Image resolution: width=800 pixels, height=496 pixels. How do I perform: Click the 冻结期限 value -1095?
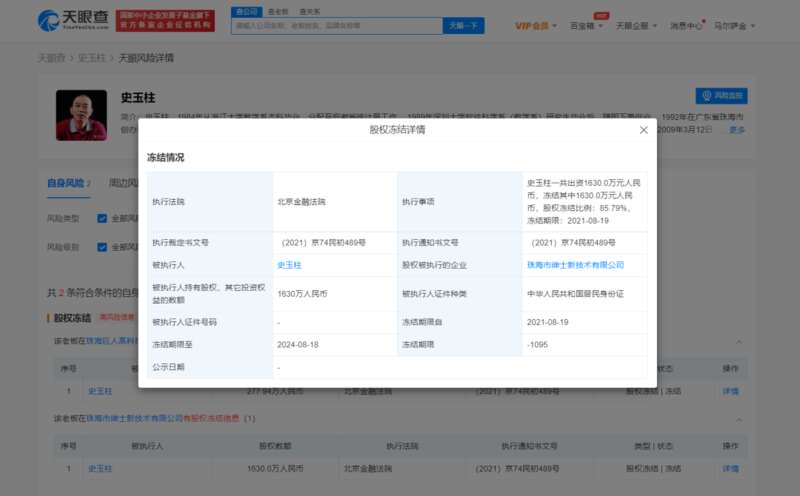(x=537, y=345)
